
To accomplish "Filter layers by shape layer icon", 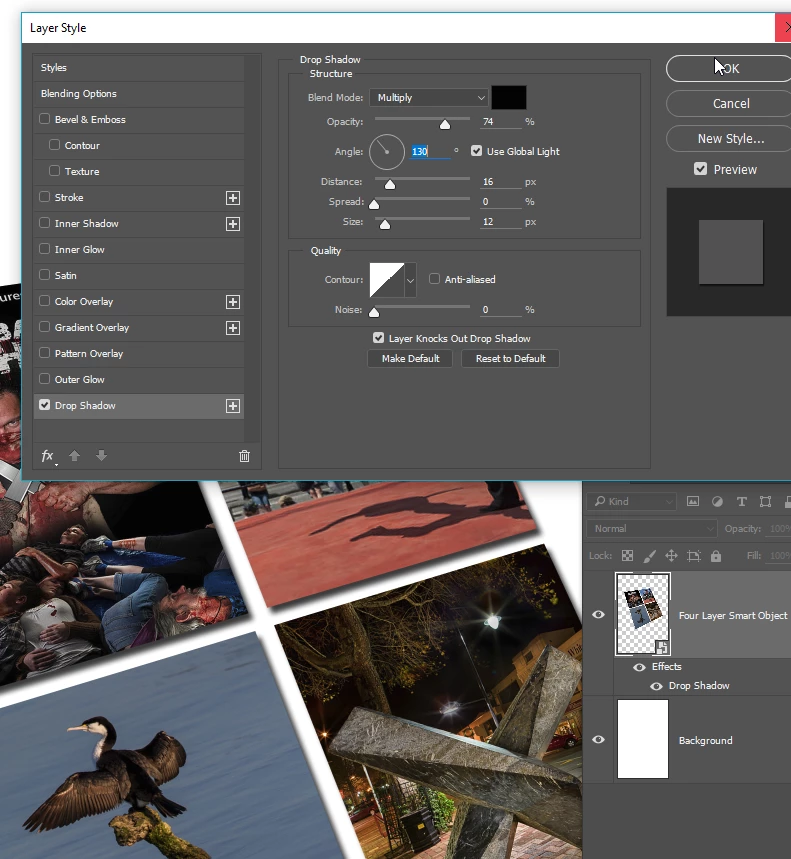I will (x=765, y=501).
